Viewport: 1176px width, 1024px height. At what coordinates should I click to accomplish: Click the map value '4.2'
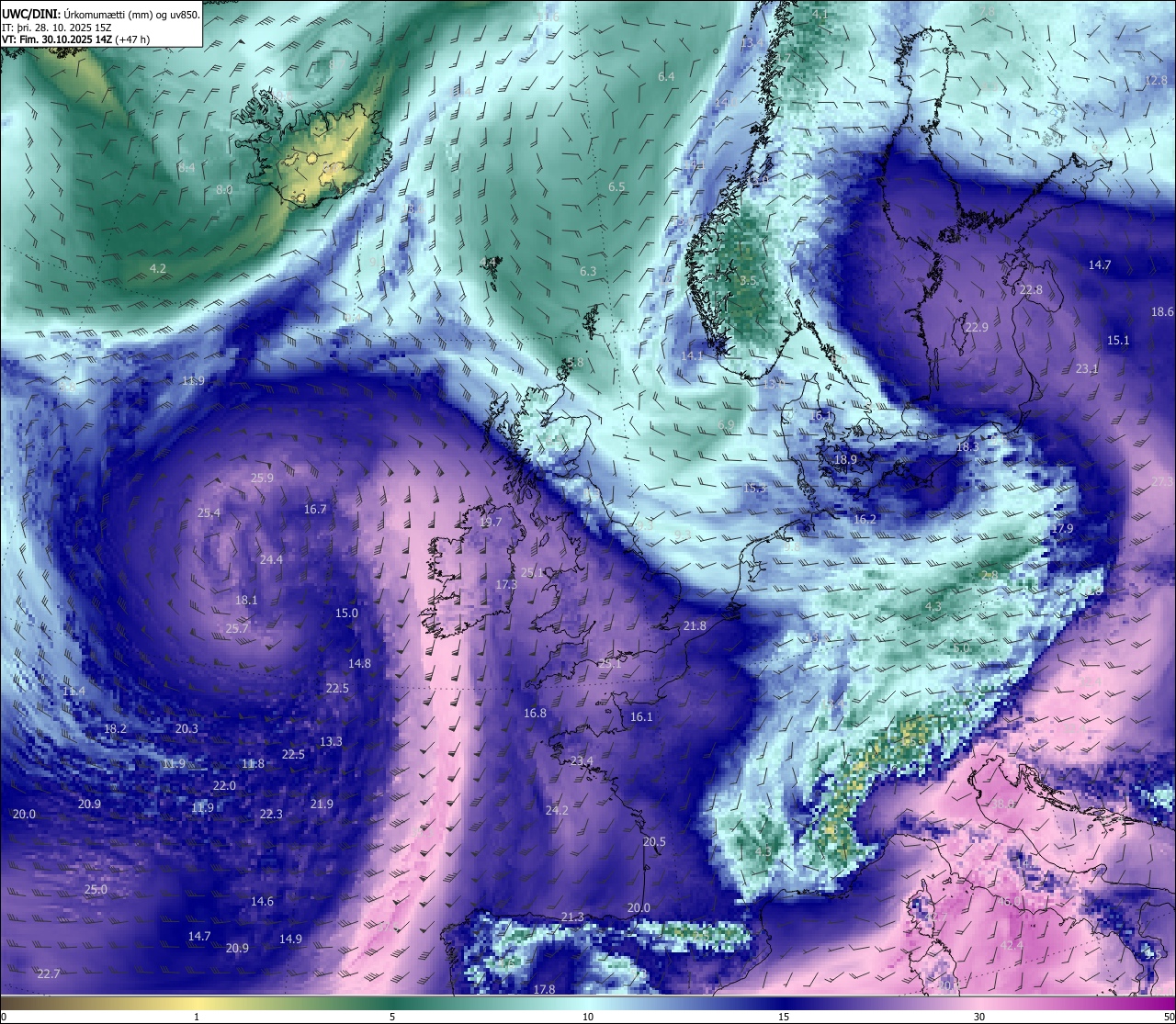coord(158,268)
